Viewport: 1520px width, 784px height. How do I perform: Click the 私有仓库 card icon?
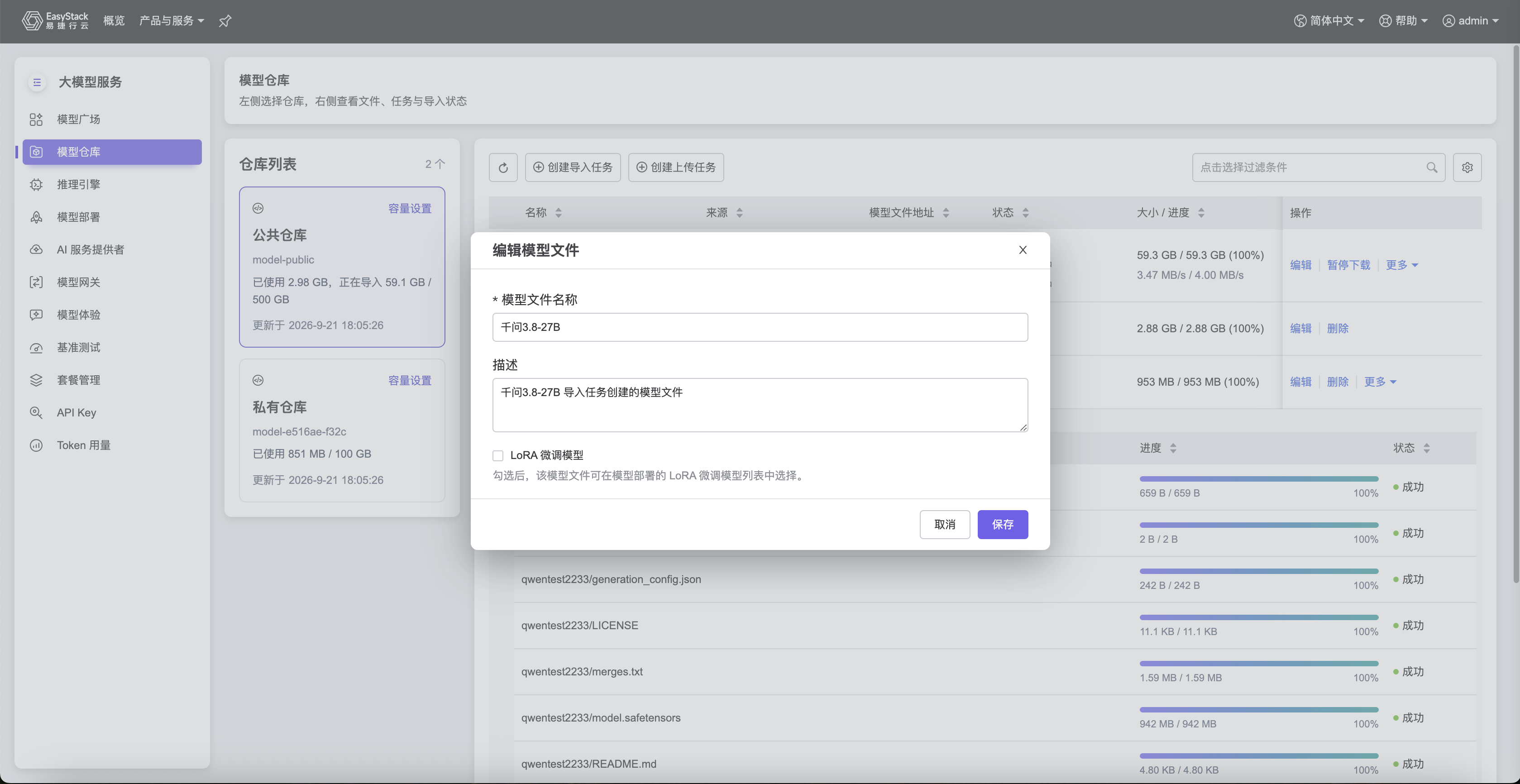258,381
